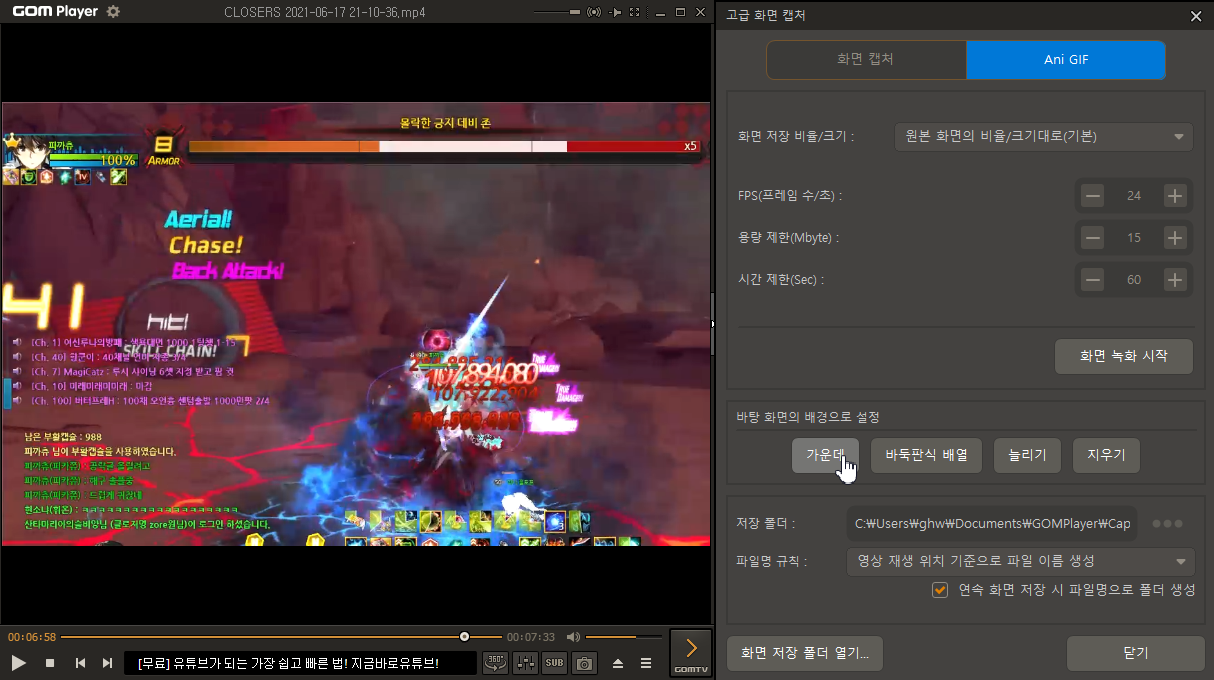The width and height of the screenshot is (1214, 680).
Task: Click the save folder path field
Action: (991, 523)
